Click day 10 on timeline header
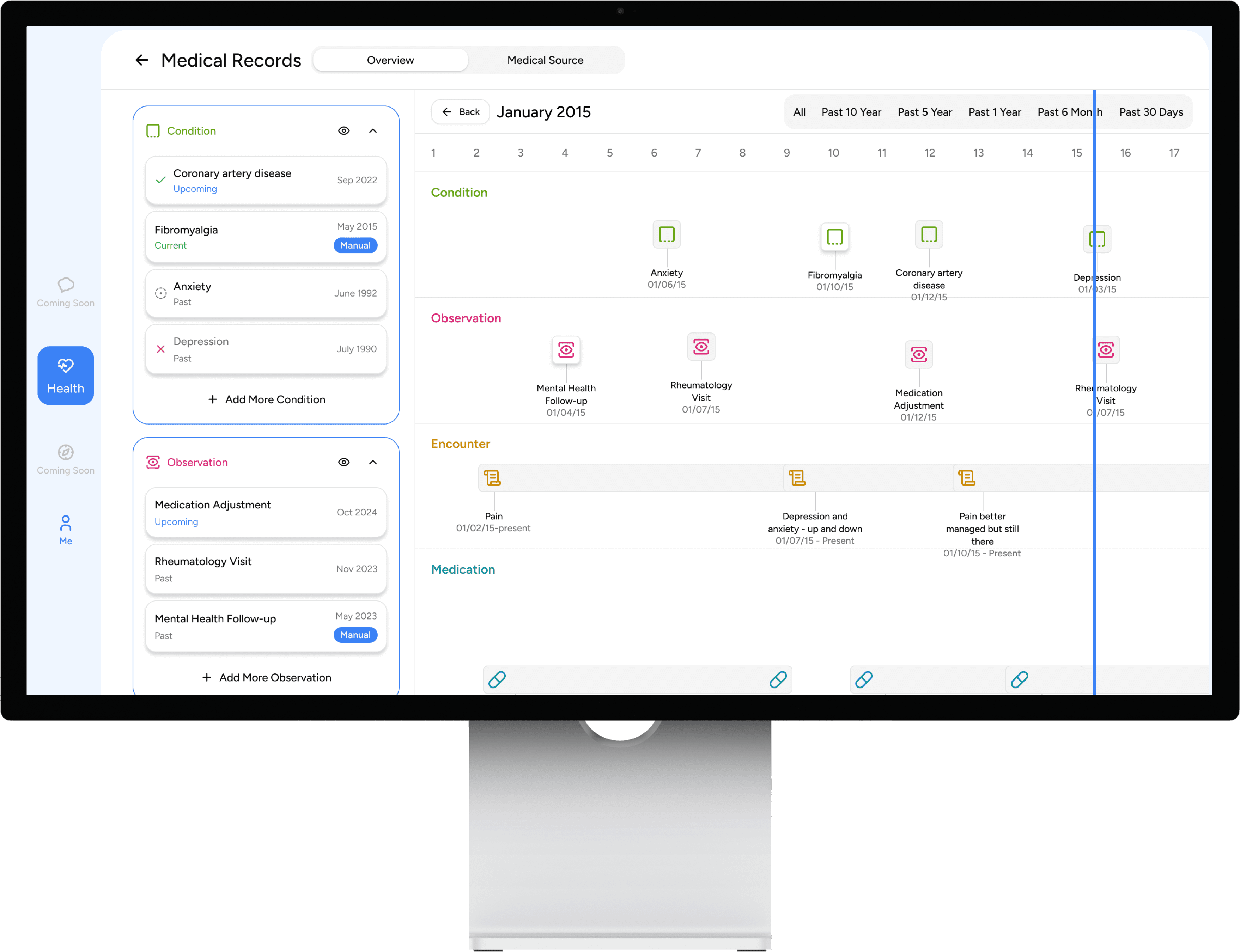Viewport: 1240px width, 952px height. pyautogui.click(x=833, y=153)
